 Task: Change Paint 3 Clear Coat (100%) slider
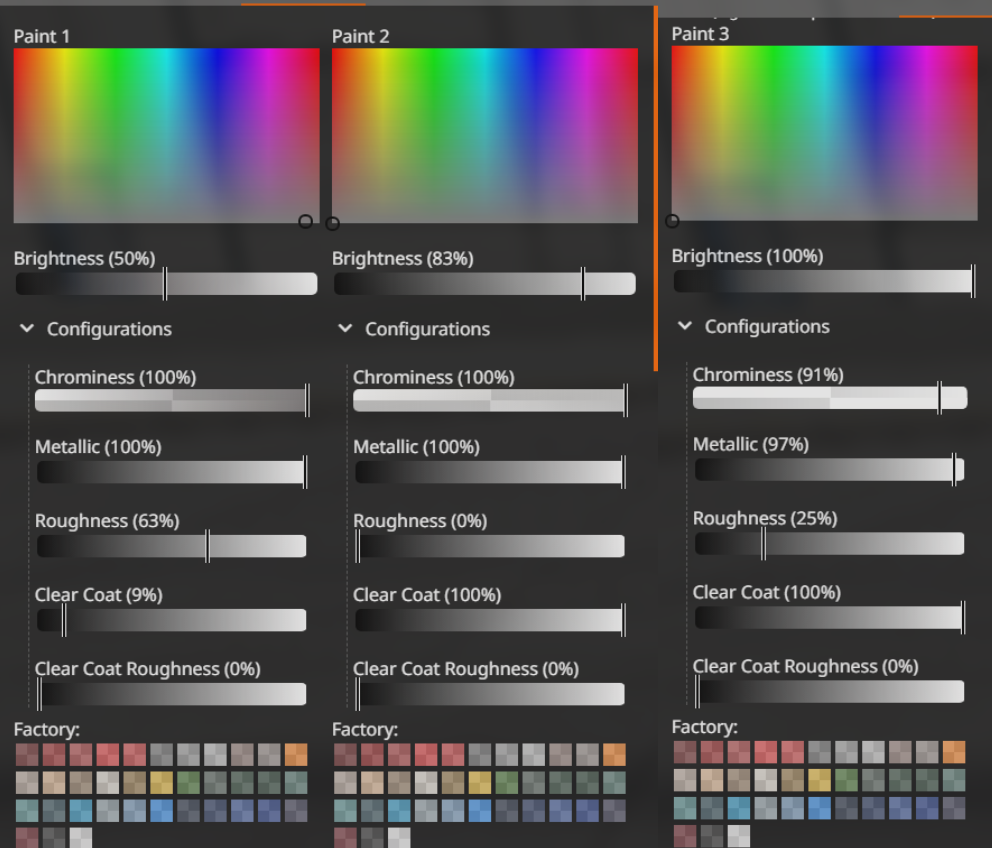pos(829,618)
